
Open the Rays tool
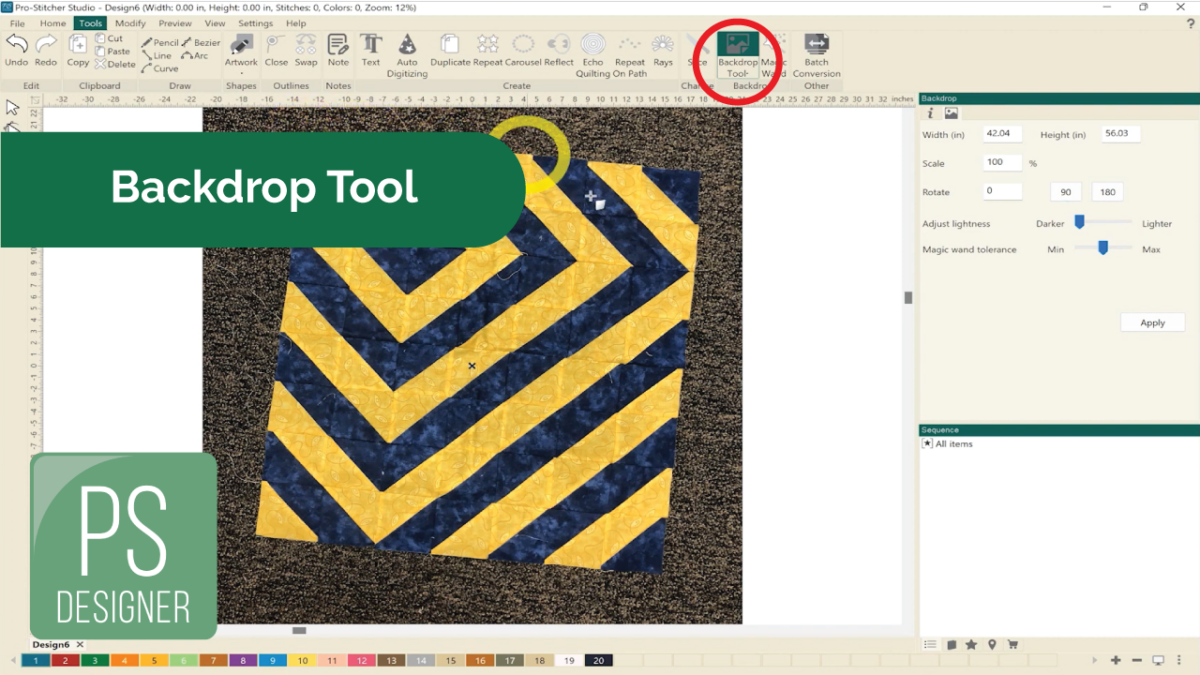click(x=663, y=45)
